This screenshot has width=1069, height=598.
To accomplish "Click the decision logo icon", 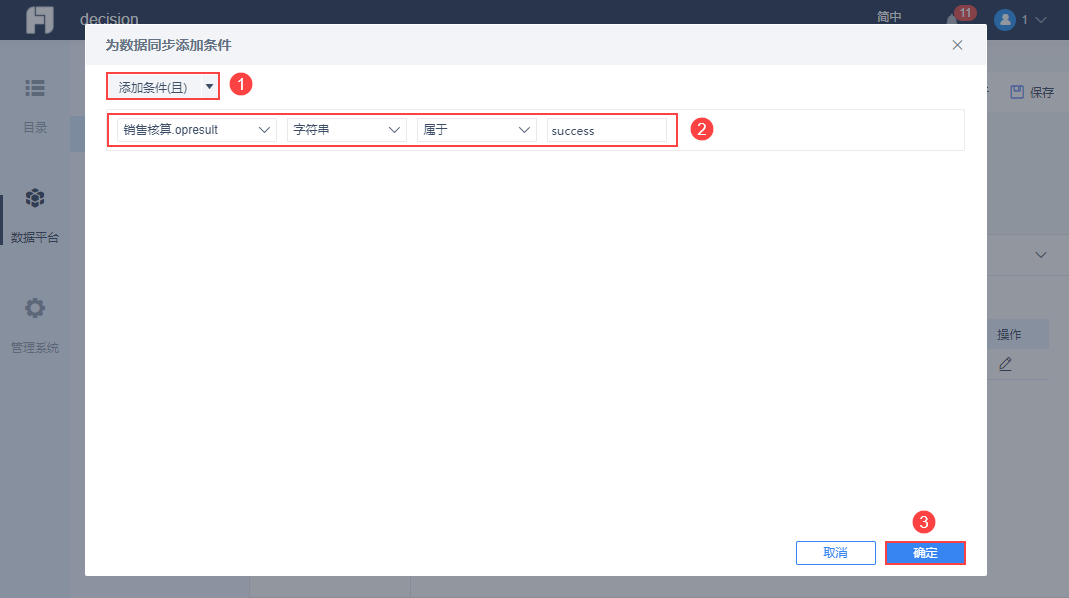I will (40, 20).
